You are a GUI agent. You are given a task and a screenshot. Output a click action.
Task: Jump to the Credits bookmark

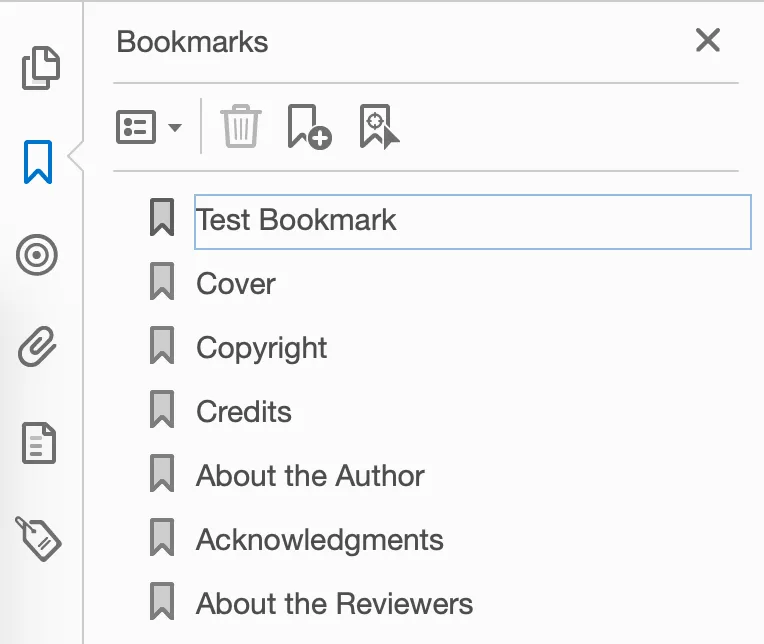pos(244,412)
